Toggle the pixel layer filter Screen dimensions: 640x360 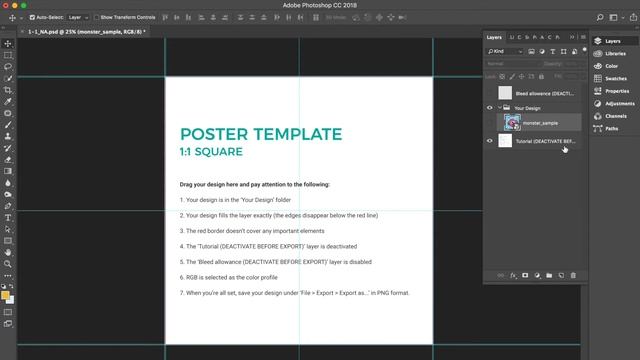tap(531, 51)
